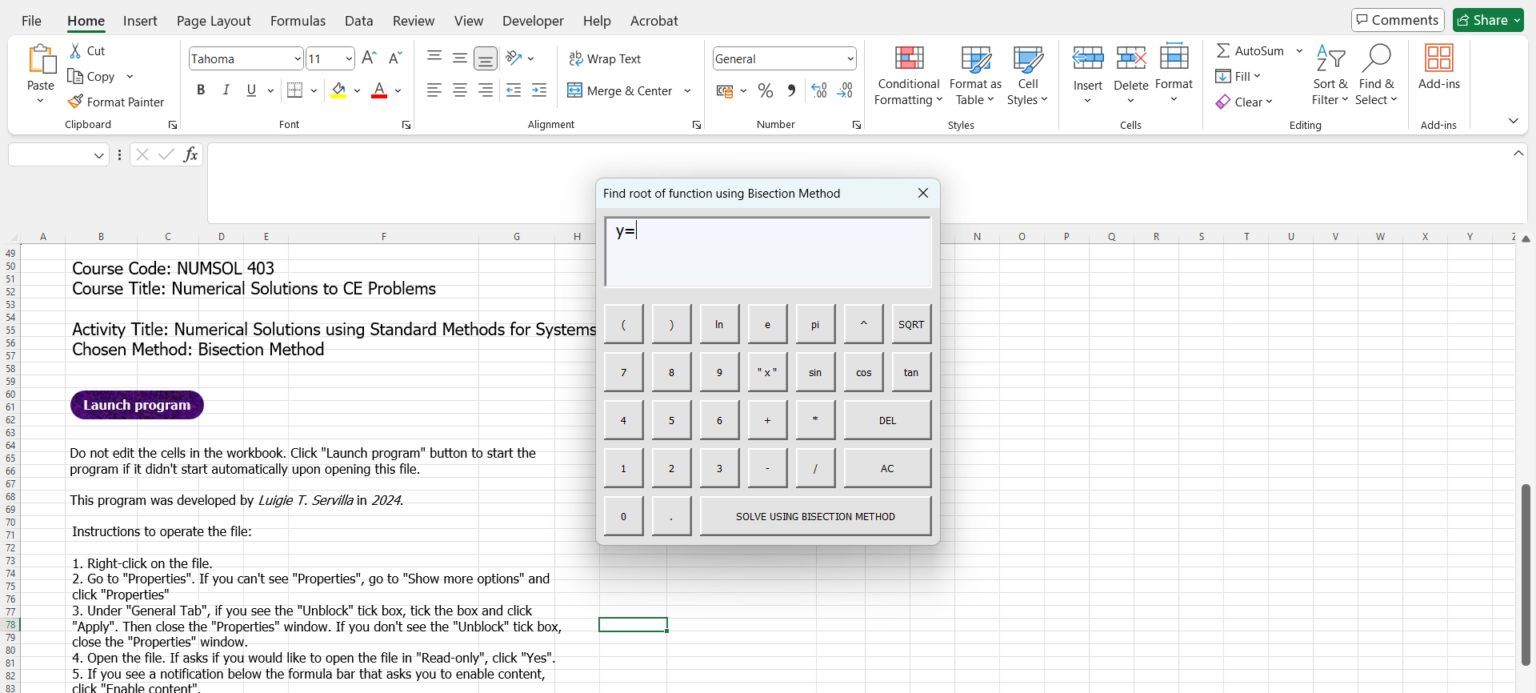Click the yellow Fill Color swatch

click(338, 91)
